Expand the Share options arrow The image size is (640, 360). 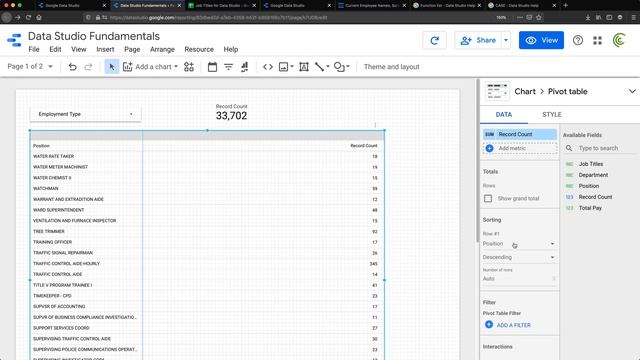coord(506,40)
